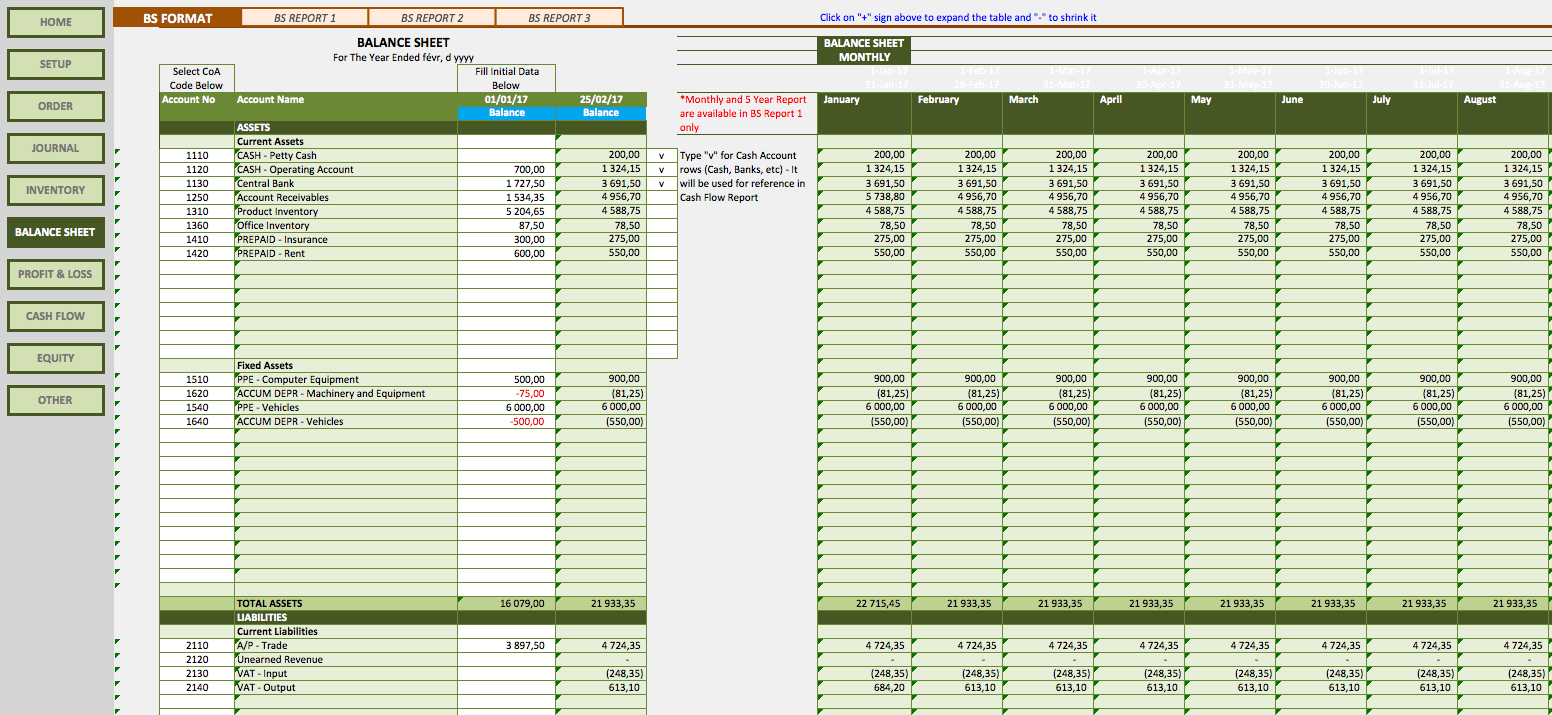Image resolution: width=1552 pixels, height=715 pixels.
Task: Click January Account Receivables value 5 738,80
Action: pos(865,198)
